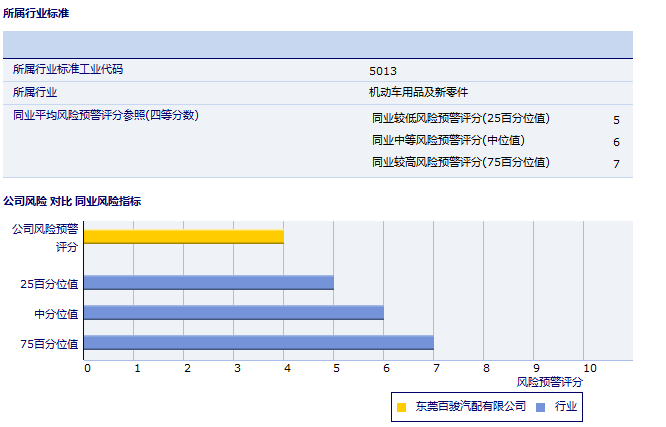Select the yellow company risk score bar

click(184, 237)
